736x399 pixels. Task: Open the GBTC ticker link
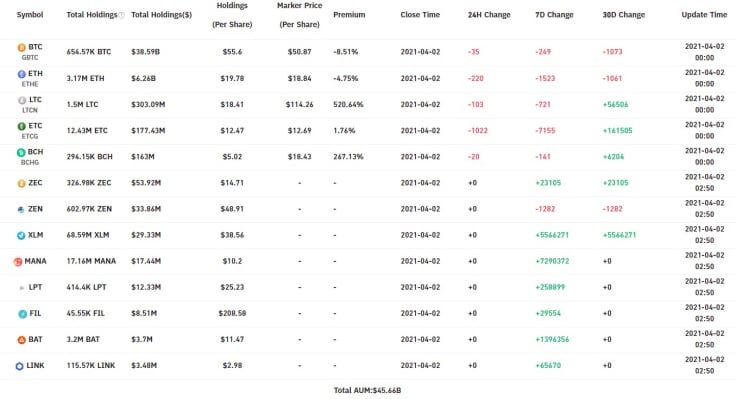[x=30, y=58]
